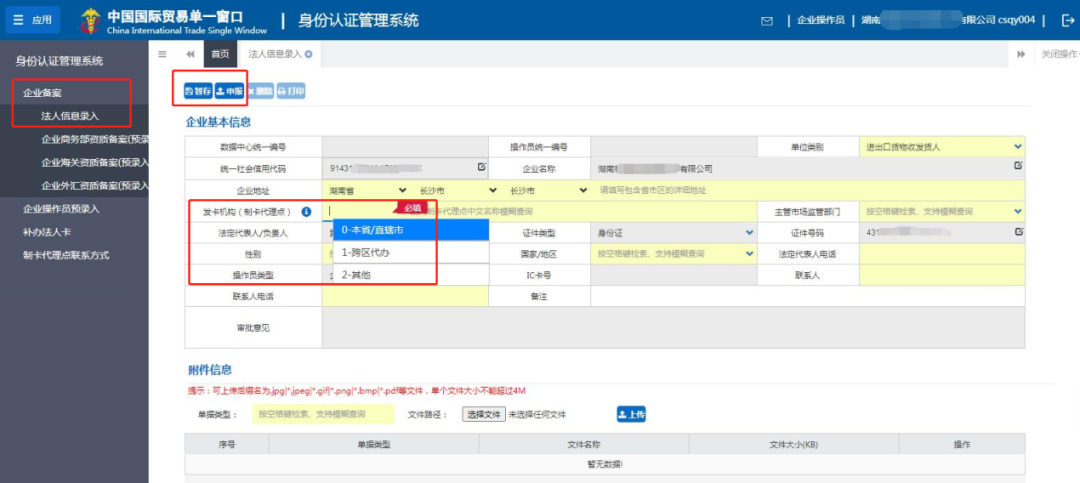
Task: Click the tabs scroll-left double arrow
Action: point(190,54)
